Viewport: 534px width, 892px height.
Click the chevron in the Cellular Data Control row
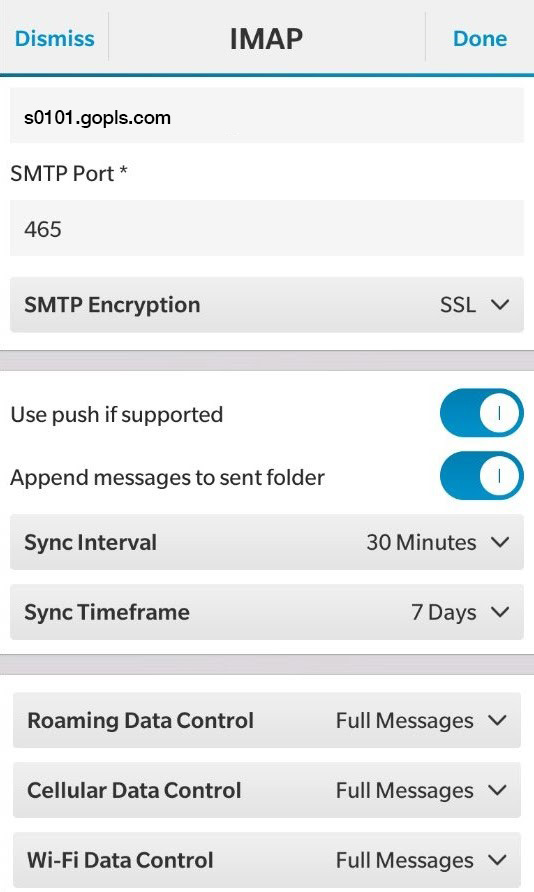click(x=497, y=790)
